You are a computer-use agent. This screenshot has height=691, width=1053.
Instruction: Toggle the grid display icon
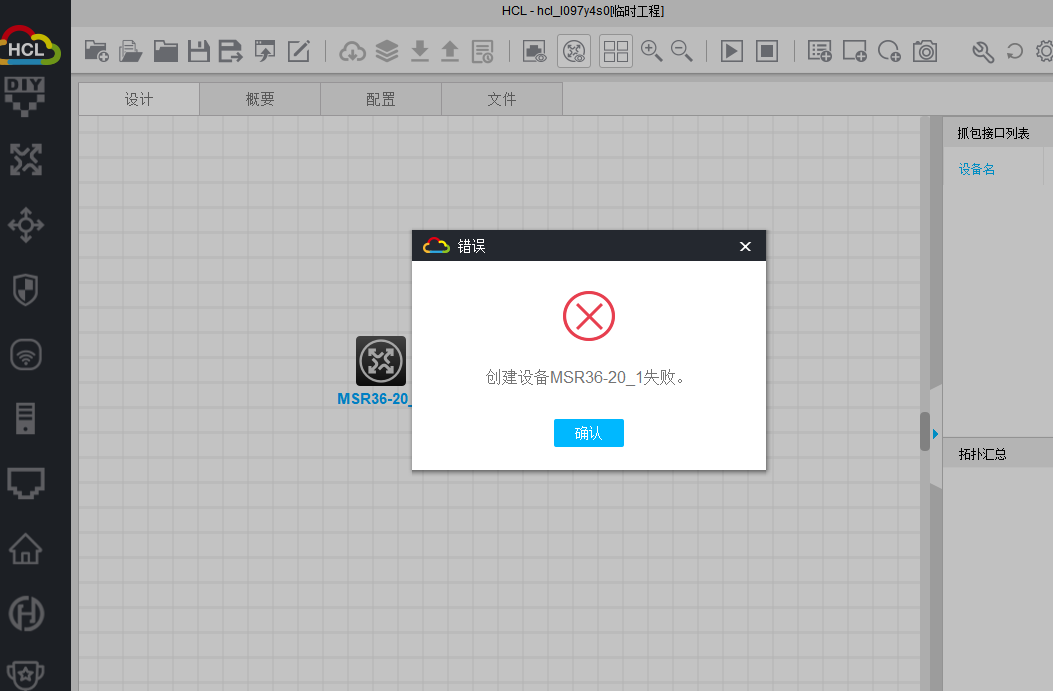(x=616, y=51)
